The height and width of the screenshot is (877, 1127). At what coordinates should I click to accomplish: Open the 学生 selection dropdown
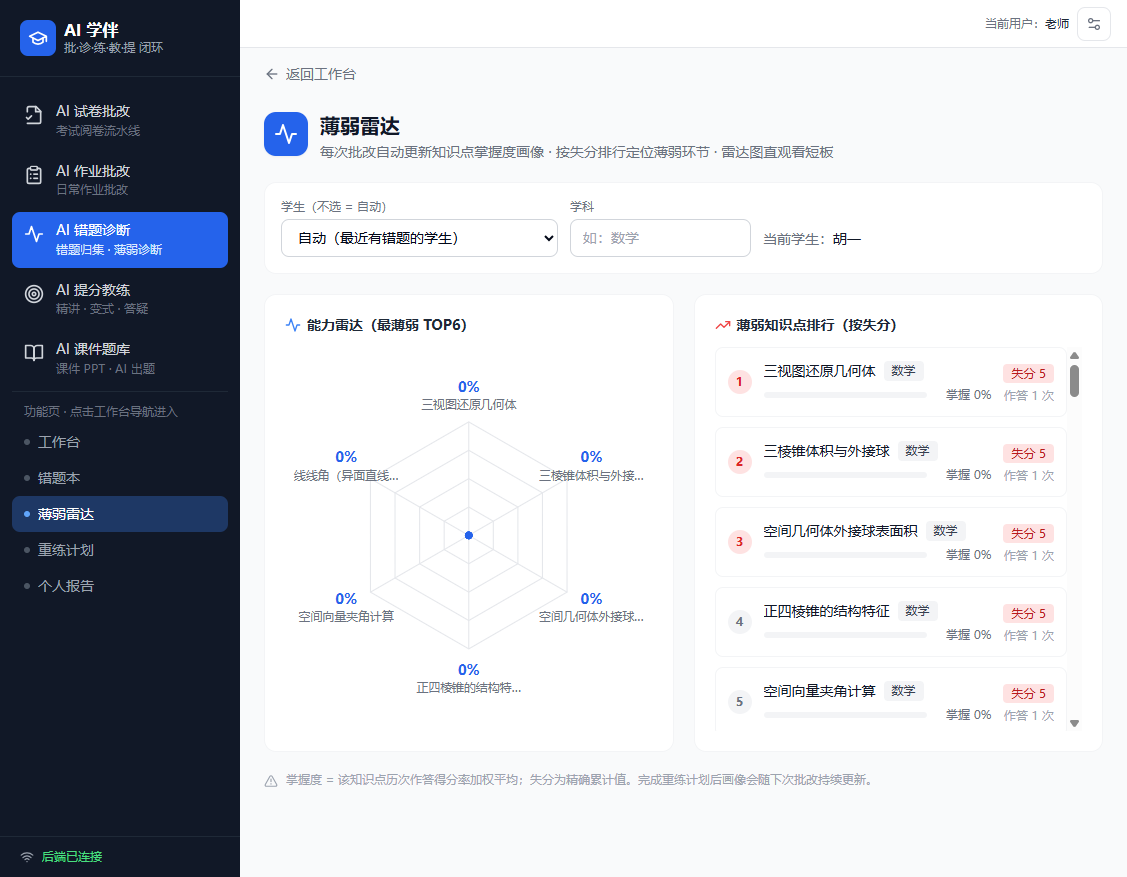pos(419,238)
